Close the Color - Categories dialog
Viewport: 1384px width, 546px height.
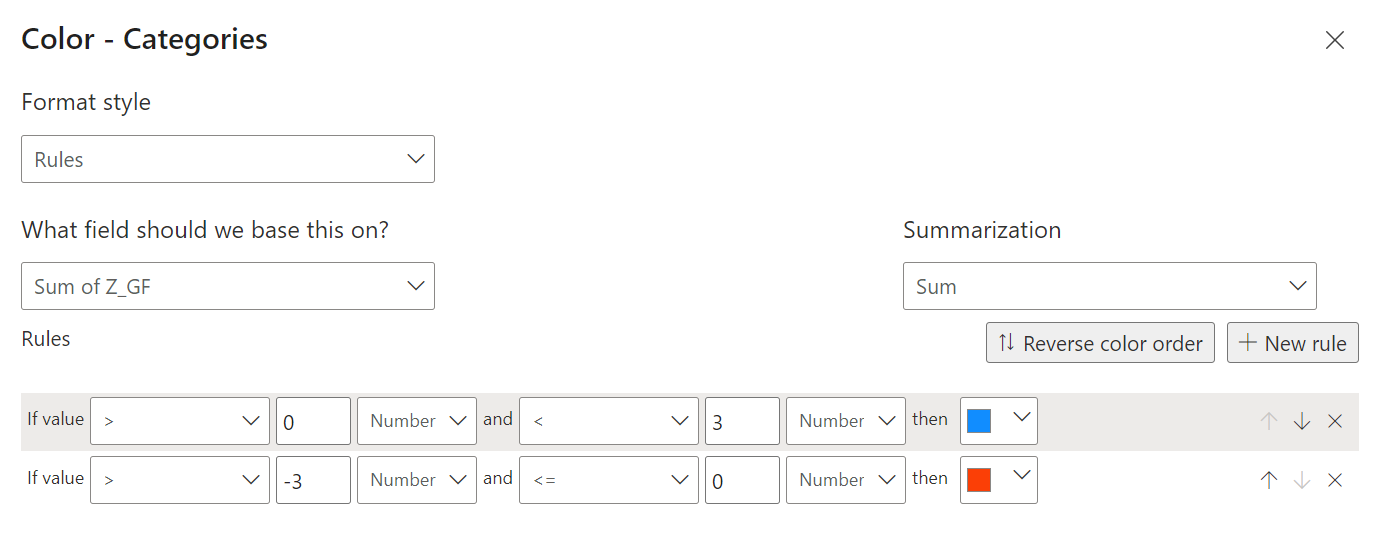pos(1334,40)
